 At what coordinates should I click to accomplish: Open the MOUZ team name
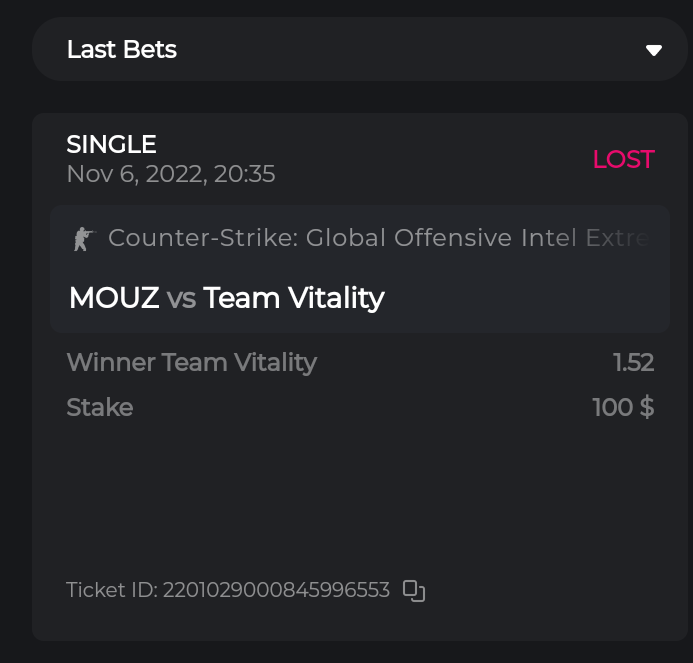[x=113, y=298]
